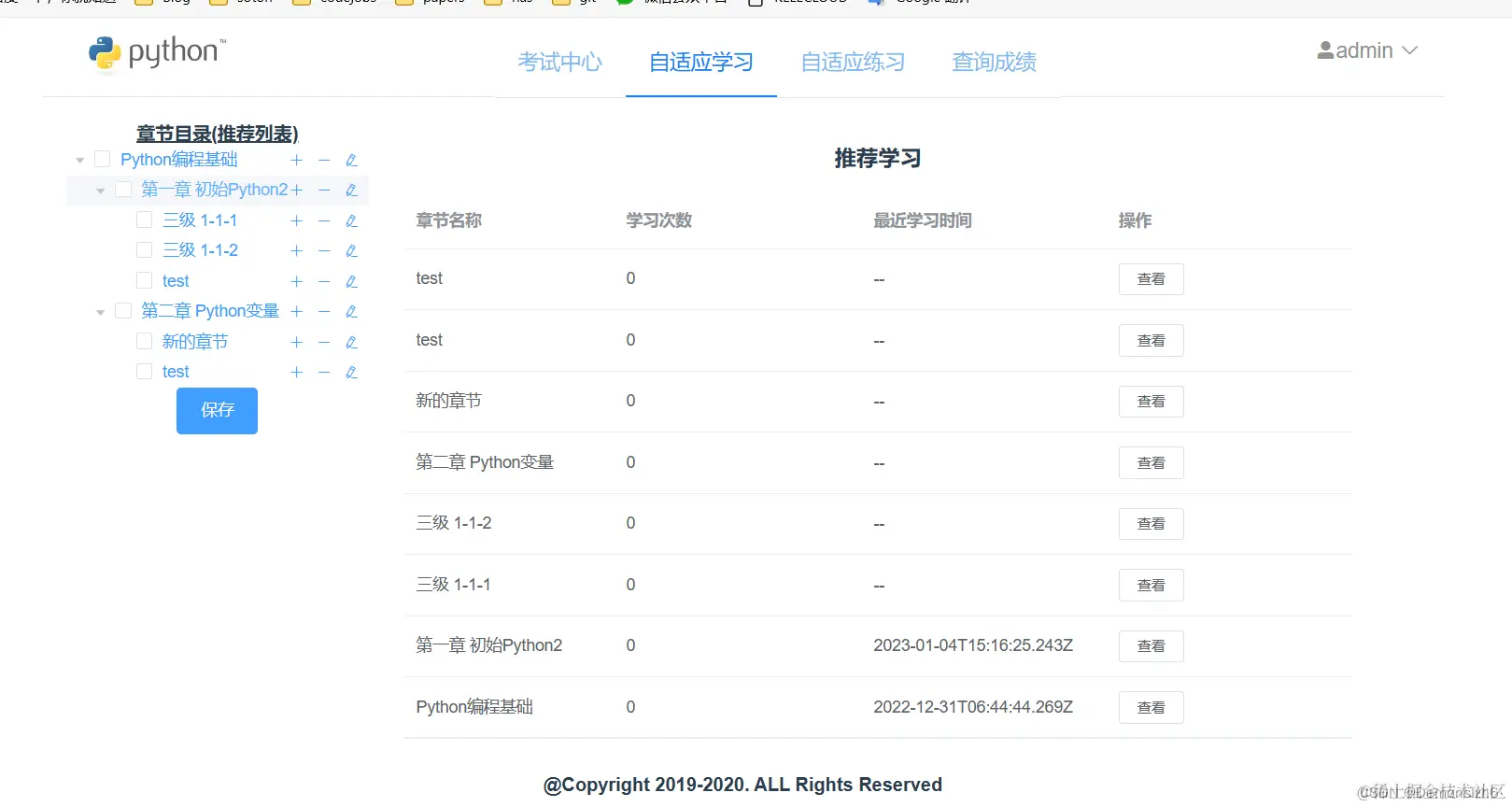Click the 2022-12-31T06:44:44.269Z timestamp
The height and width of the screenshot is (807, 1512).
(973, 707)
